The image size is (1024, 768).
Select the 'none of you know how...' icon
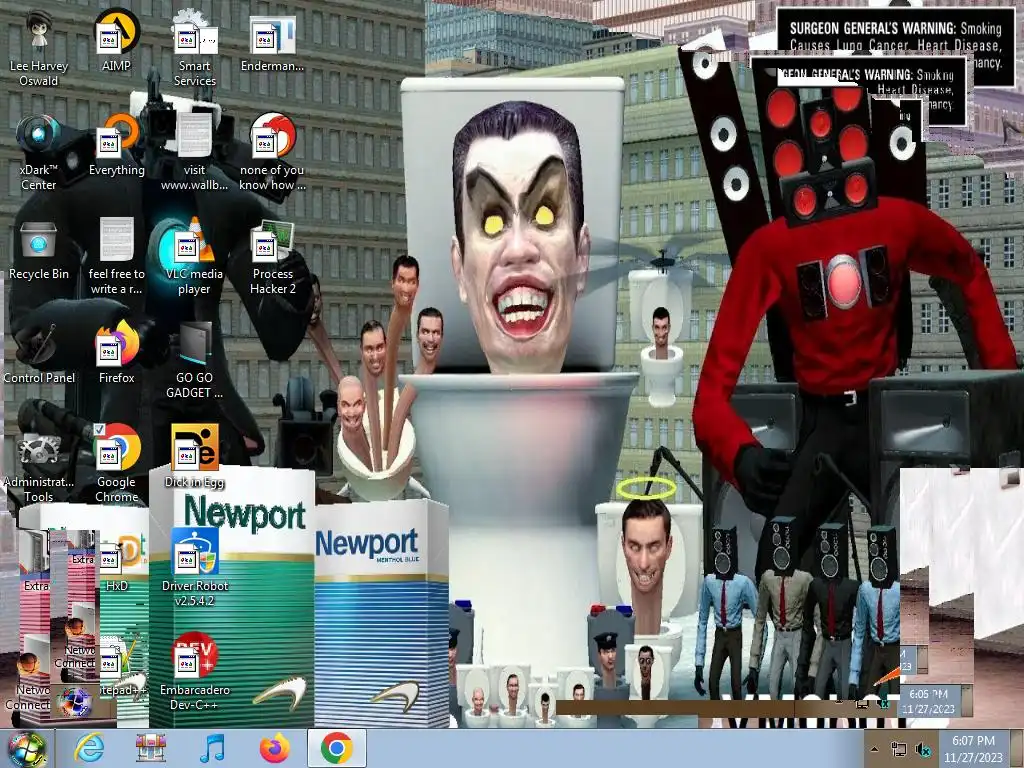coord(272,153)
